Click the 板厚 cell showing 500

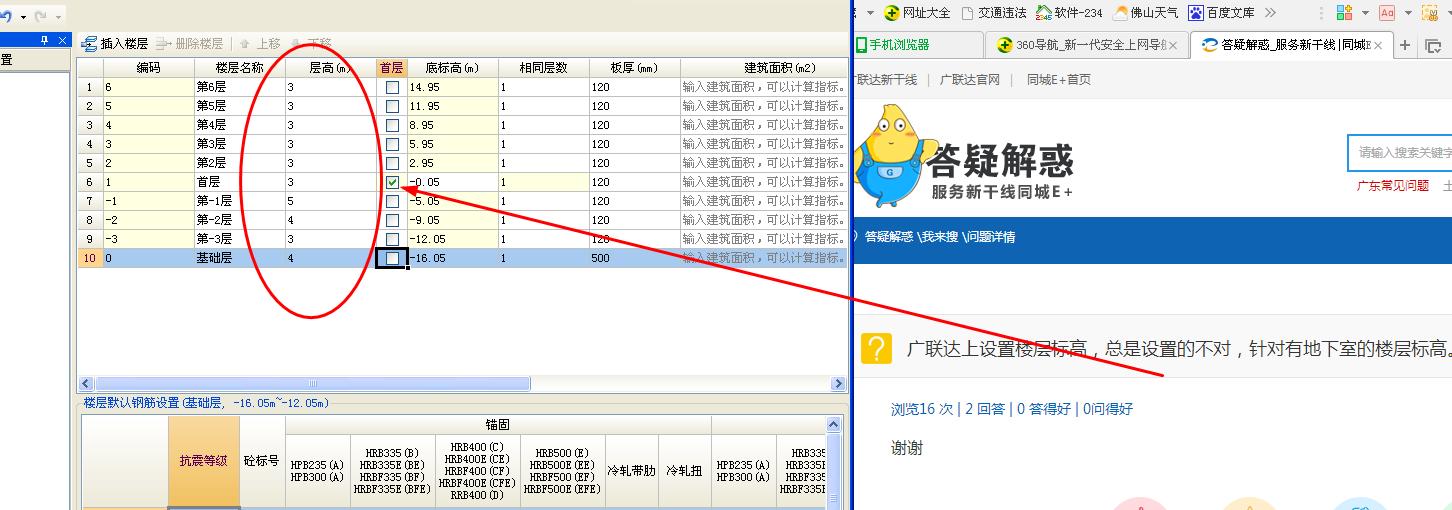[635, 258]
